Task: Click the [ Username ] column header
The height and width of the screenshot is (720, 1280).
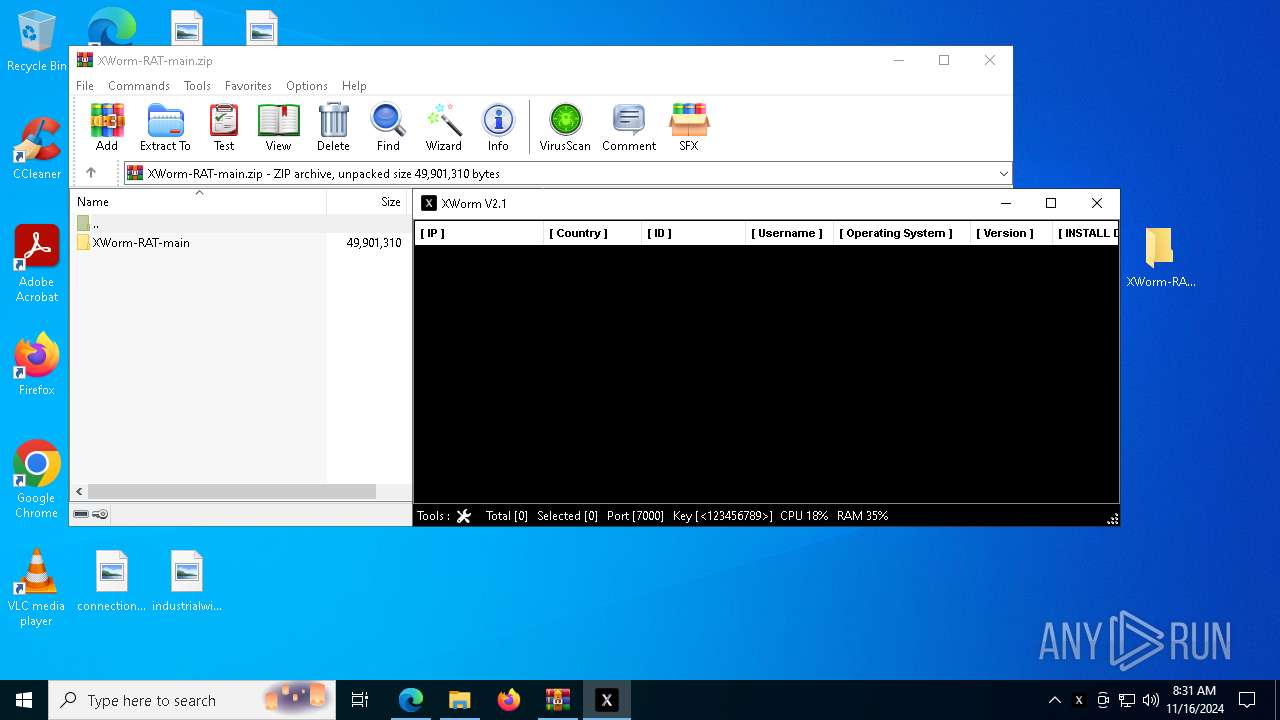Action: tap(789, 233)
